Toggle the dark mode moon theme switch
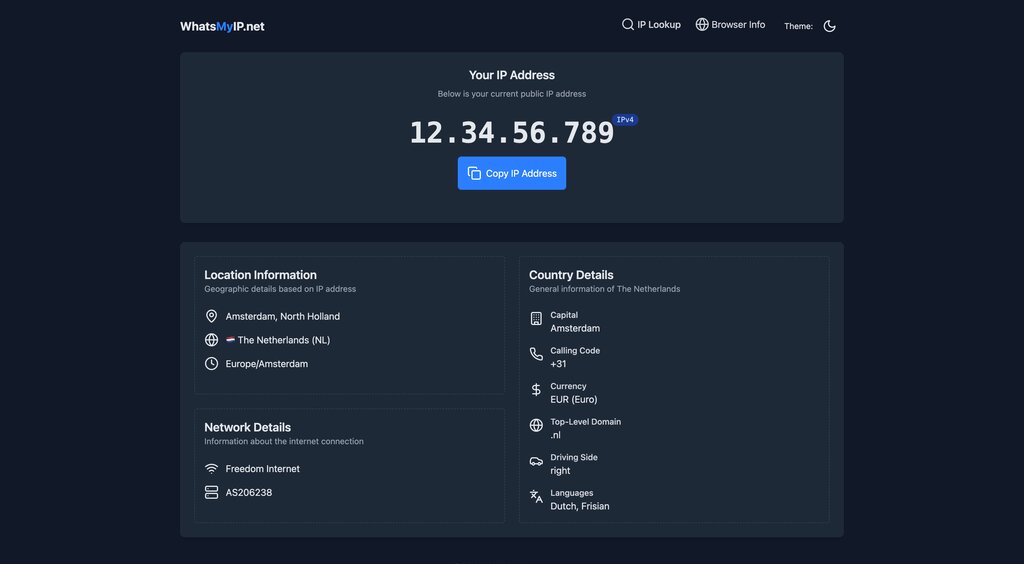 point(829,26)
